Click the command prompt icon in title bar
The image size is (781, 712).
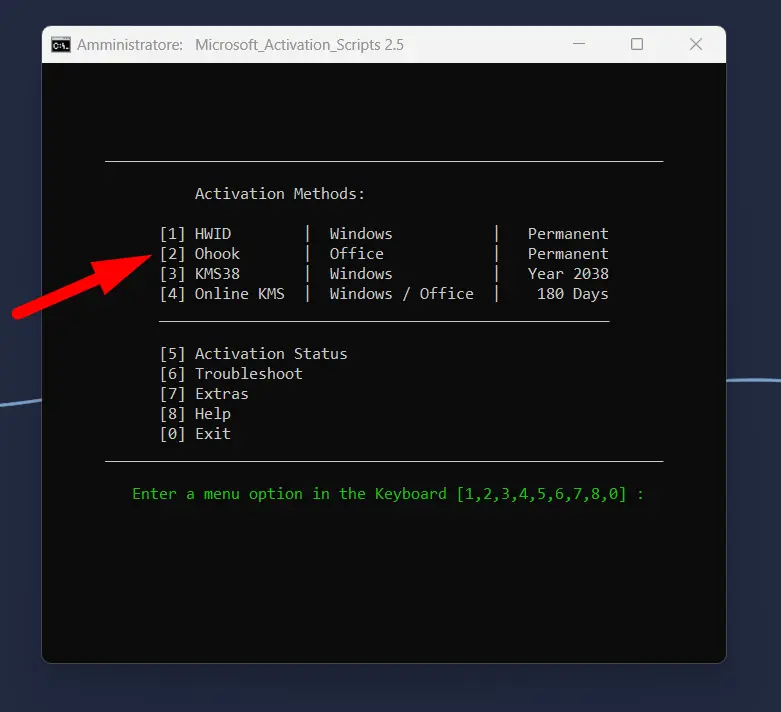(61, 45)
